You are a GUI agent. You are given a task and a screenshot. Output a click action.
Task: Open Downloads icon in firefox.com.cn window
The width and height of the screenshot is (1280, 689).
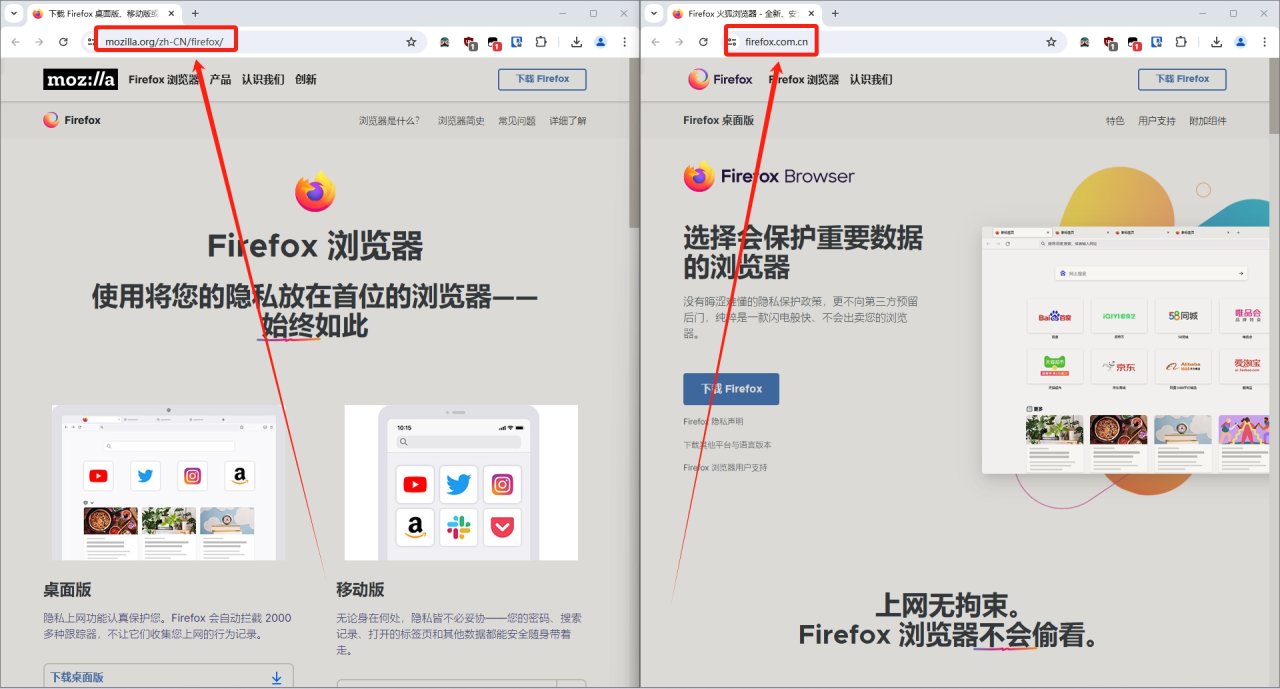coord(1217,42)
